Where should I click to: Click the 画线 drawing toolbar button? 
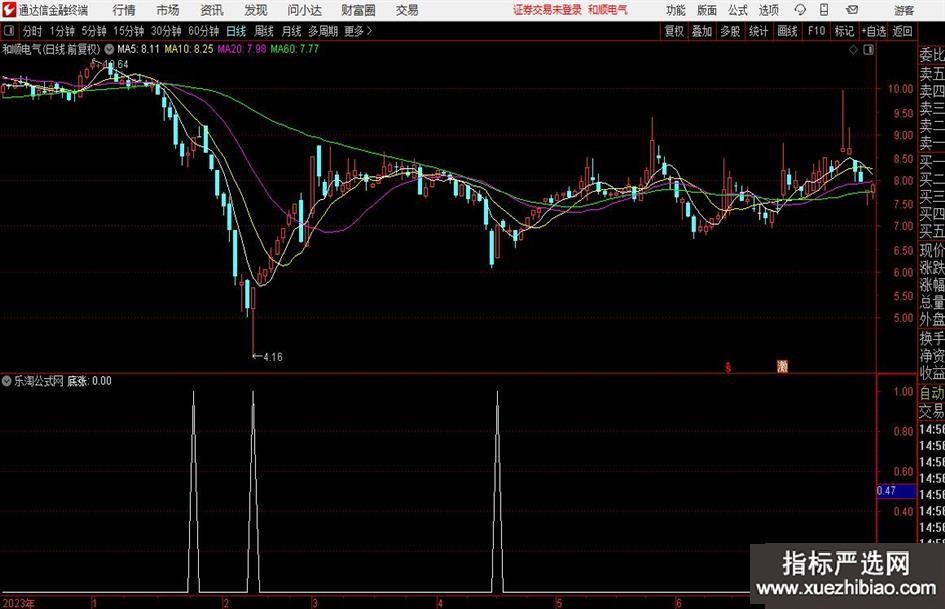click(x=788, y=31)
